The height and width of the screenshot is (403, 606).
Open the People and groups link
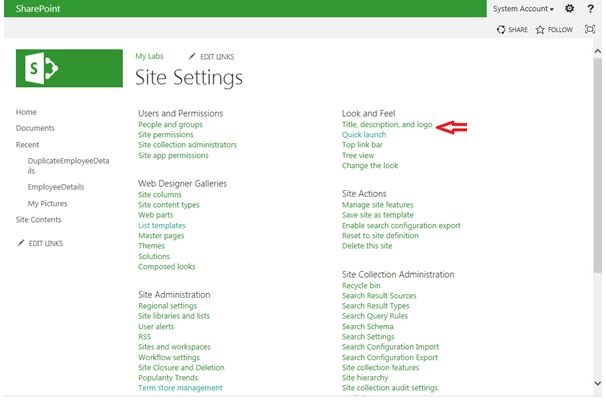[169, 125]
